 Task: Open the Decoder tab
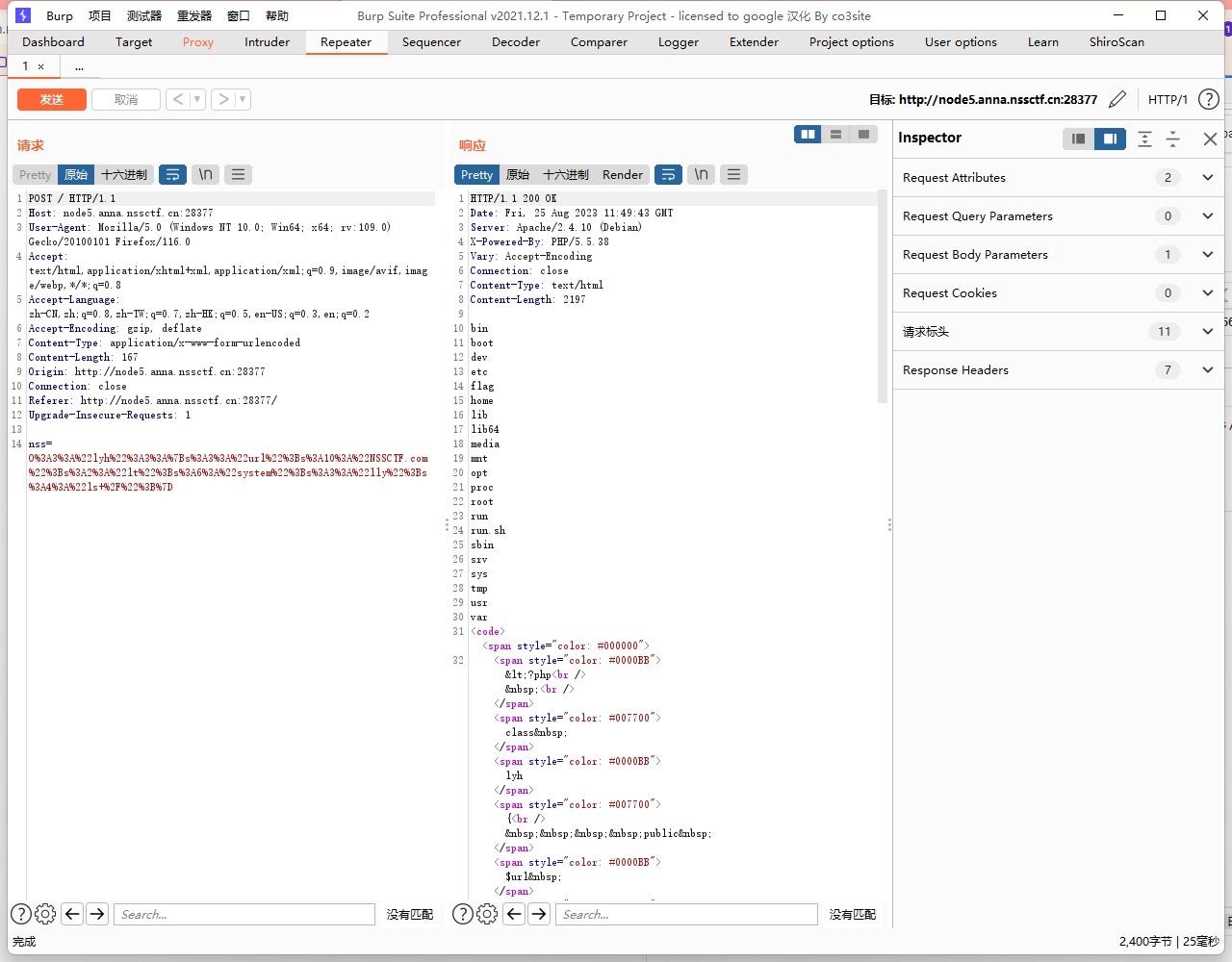pos(516,41)
